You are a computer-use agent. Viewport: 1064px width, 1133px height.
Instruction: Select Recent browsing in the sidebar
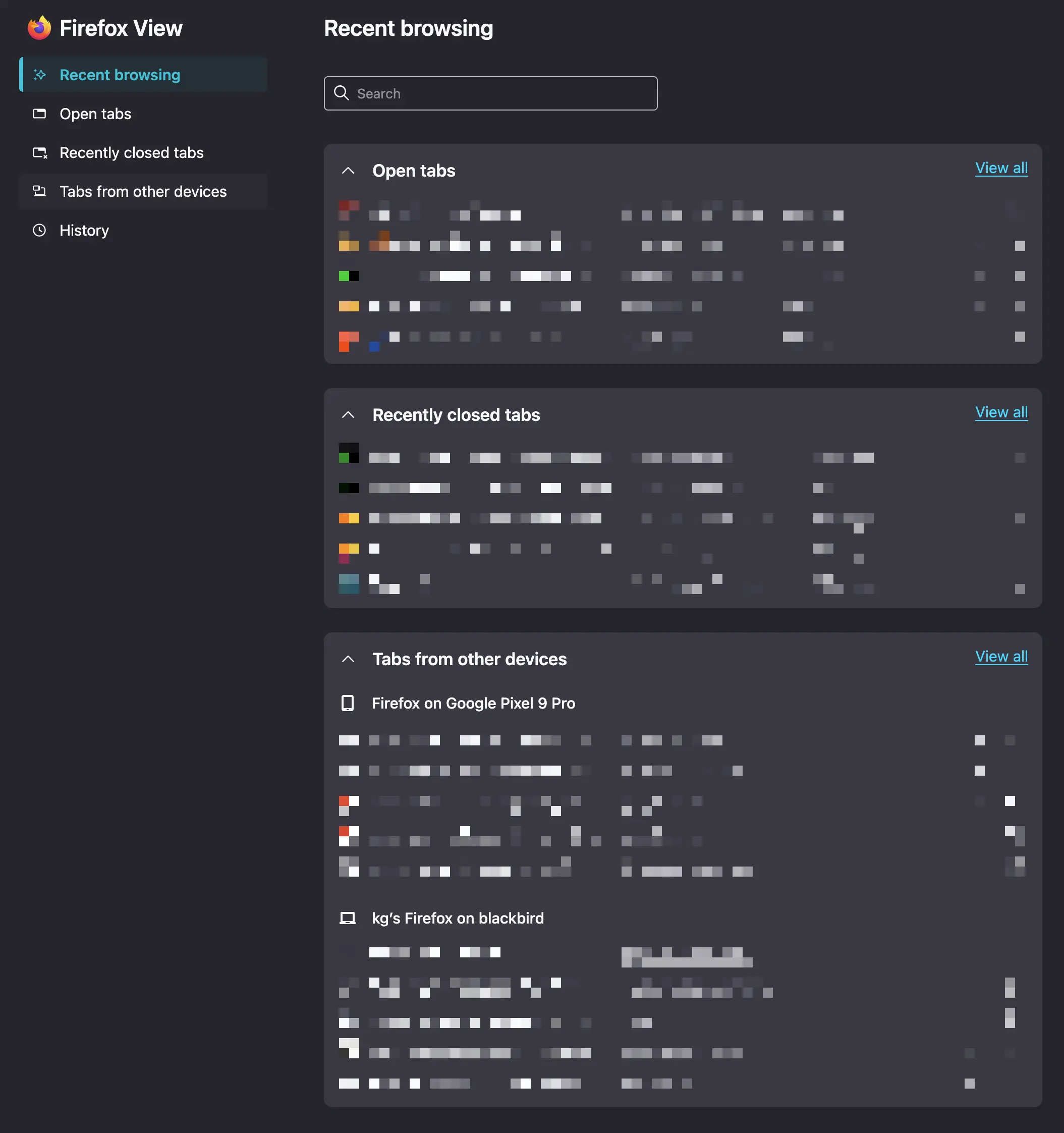119,75
